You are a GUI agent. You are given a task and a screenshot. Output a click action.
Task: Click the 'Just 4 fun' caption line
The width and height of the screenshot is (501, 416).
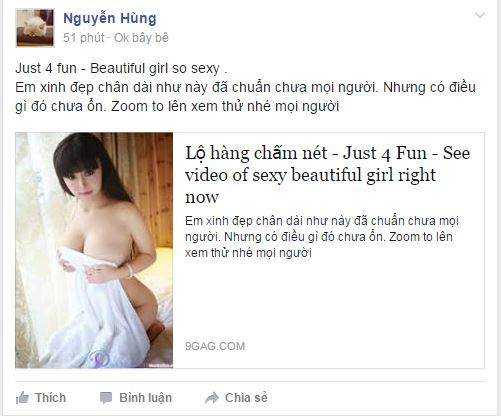121,68
